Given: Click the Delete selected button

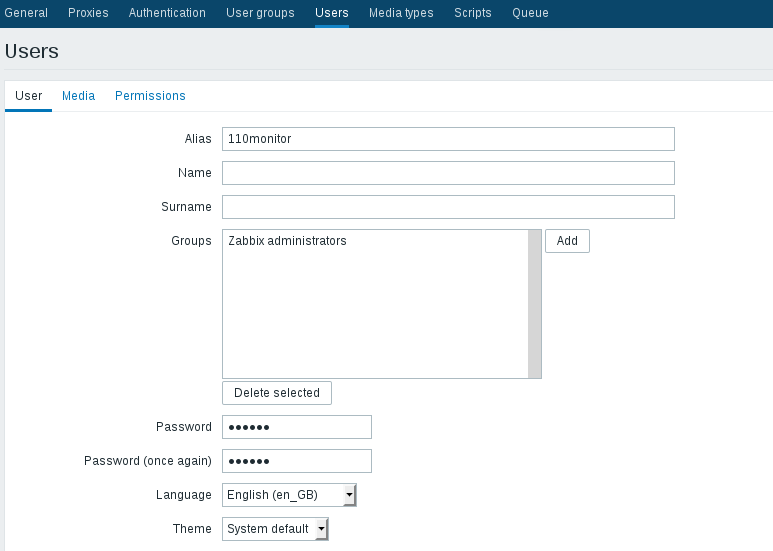Looking at the screenshot, I should 277,393.
